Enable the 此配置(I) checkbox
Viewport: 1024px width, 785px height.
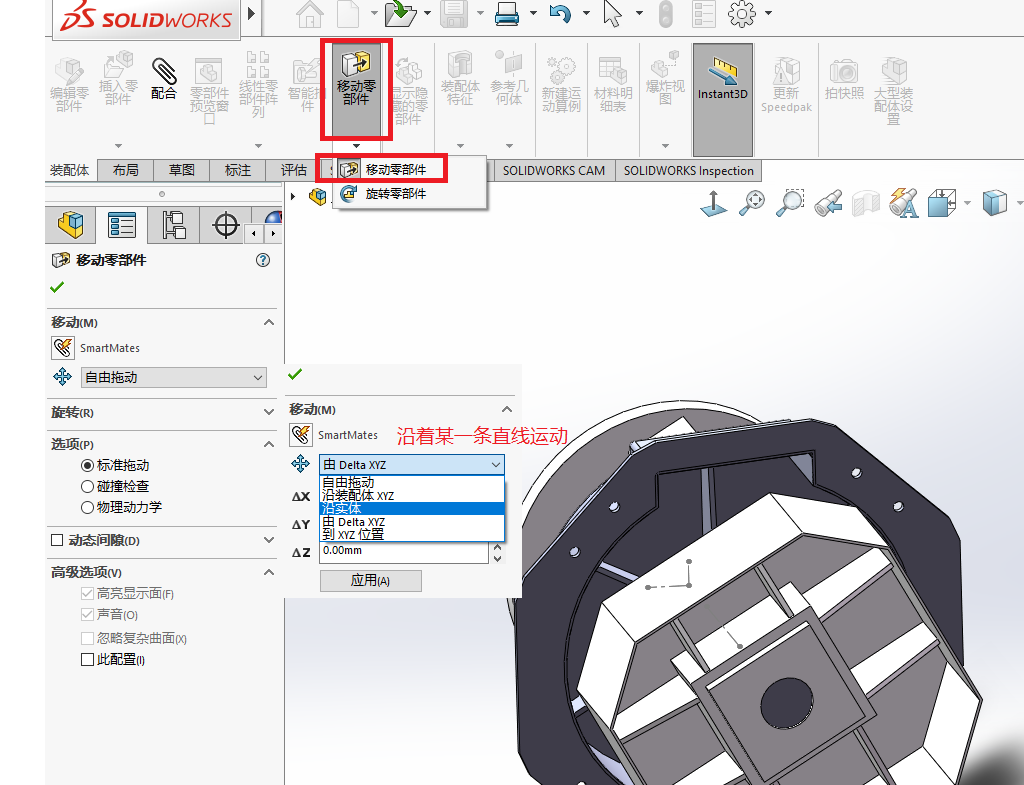coord(87,659)
